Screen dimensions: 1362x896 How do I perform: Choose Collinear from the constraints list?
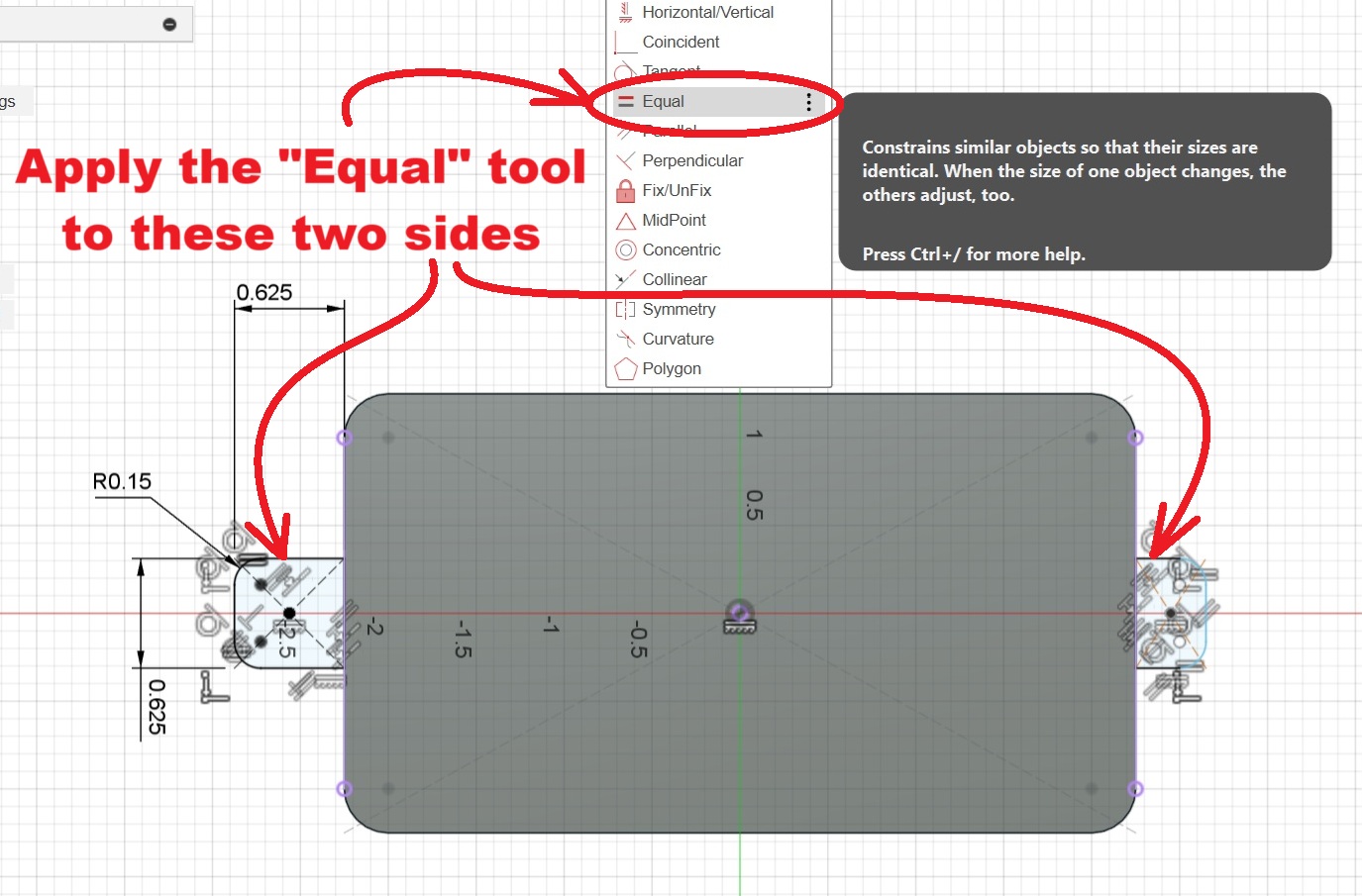tap(674, 279)
